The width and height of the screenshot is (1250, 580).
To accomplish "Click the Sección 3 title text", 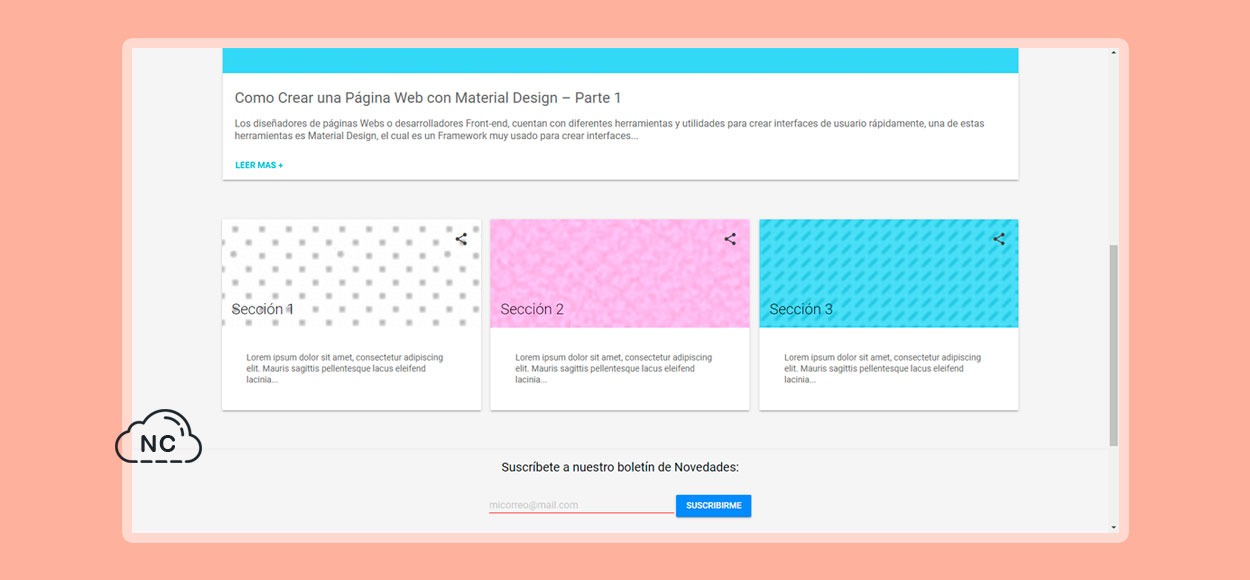I will pyautogui.click(x=801, y=309).
